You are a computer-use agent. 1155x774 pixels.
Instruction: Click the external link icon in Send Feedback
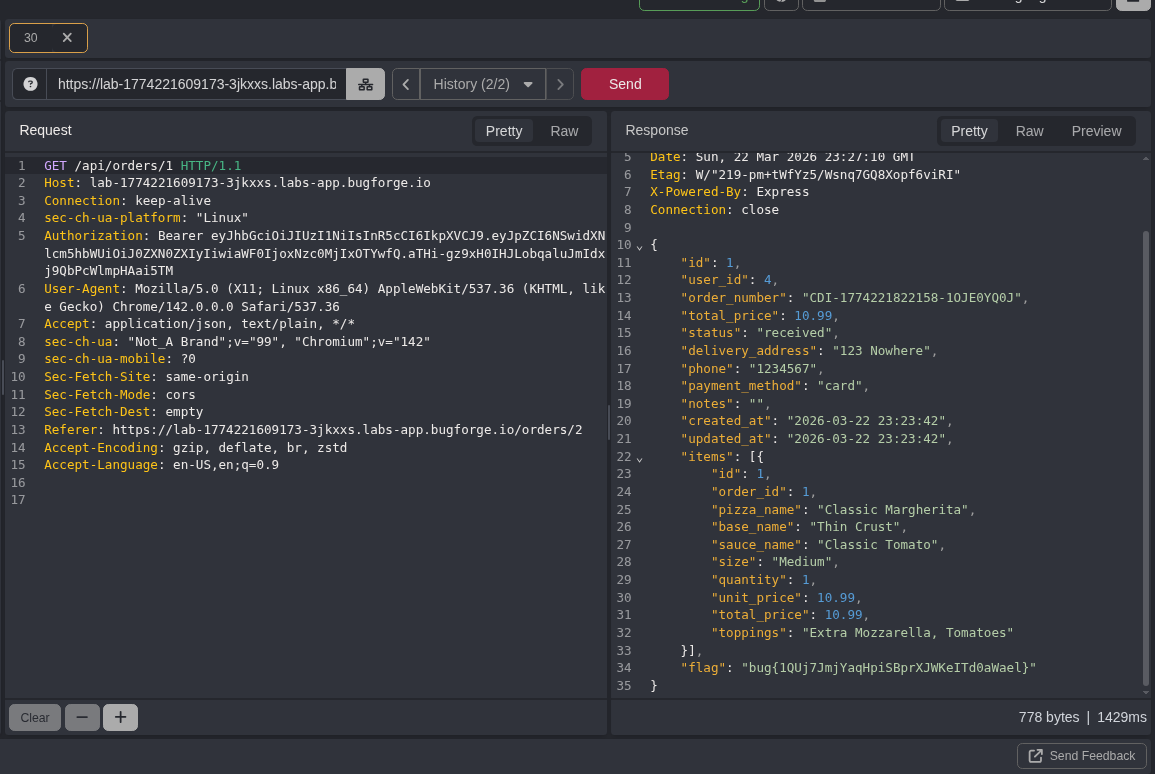tap(1035, 756)
